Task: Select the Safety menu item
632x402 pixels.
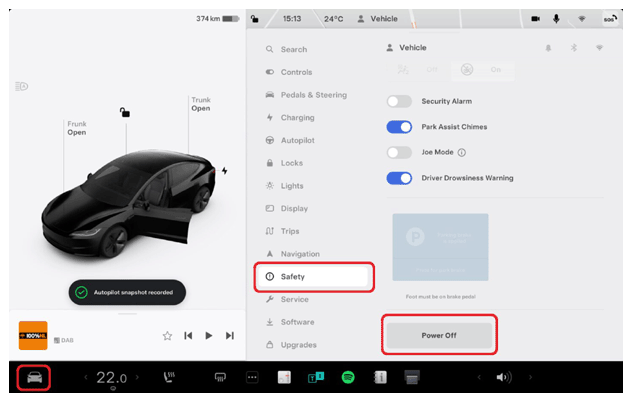Action: [x=314, y=277]
